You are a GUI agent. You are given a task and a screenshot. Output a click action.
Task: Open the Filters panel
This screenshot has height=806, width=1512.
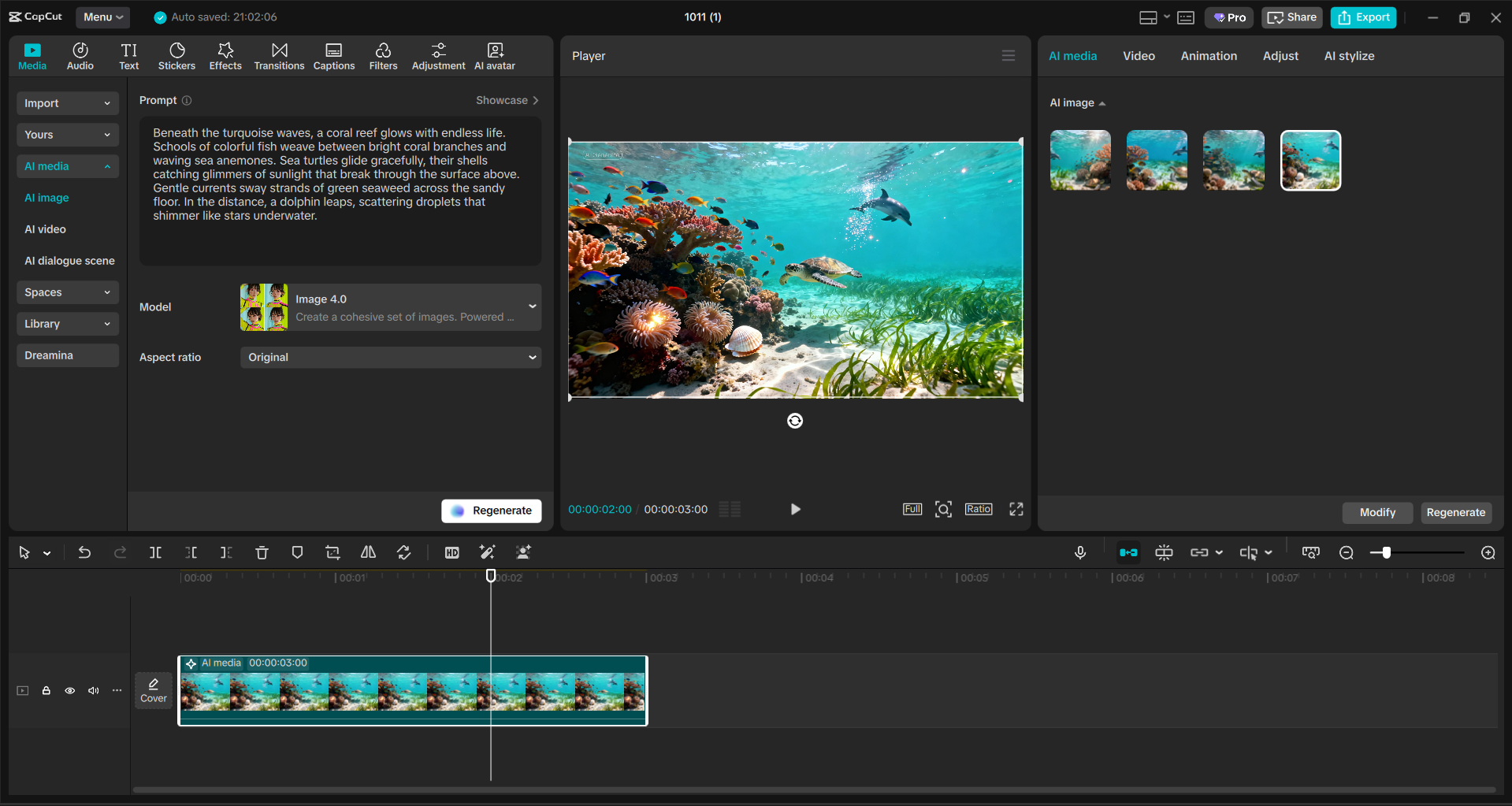(x=383, y=55)
